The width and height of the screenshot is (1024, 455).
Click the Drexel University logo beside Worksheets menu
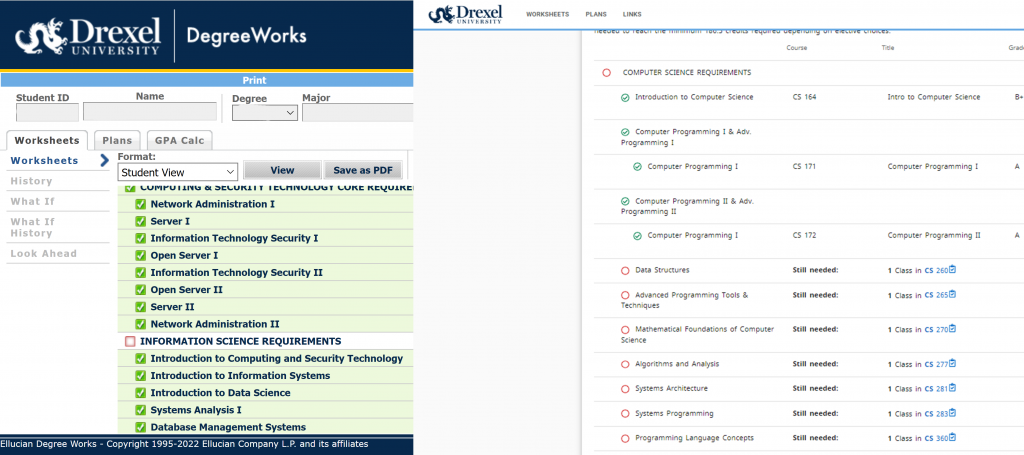pos(465,14)
